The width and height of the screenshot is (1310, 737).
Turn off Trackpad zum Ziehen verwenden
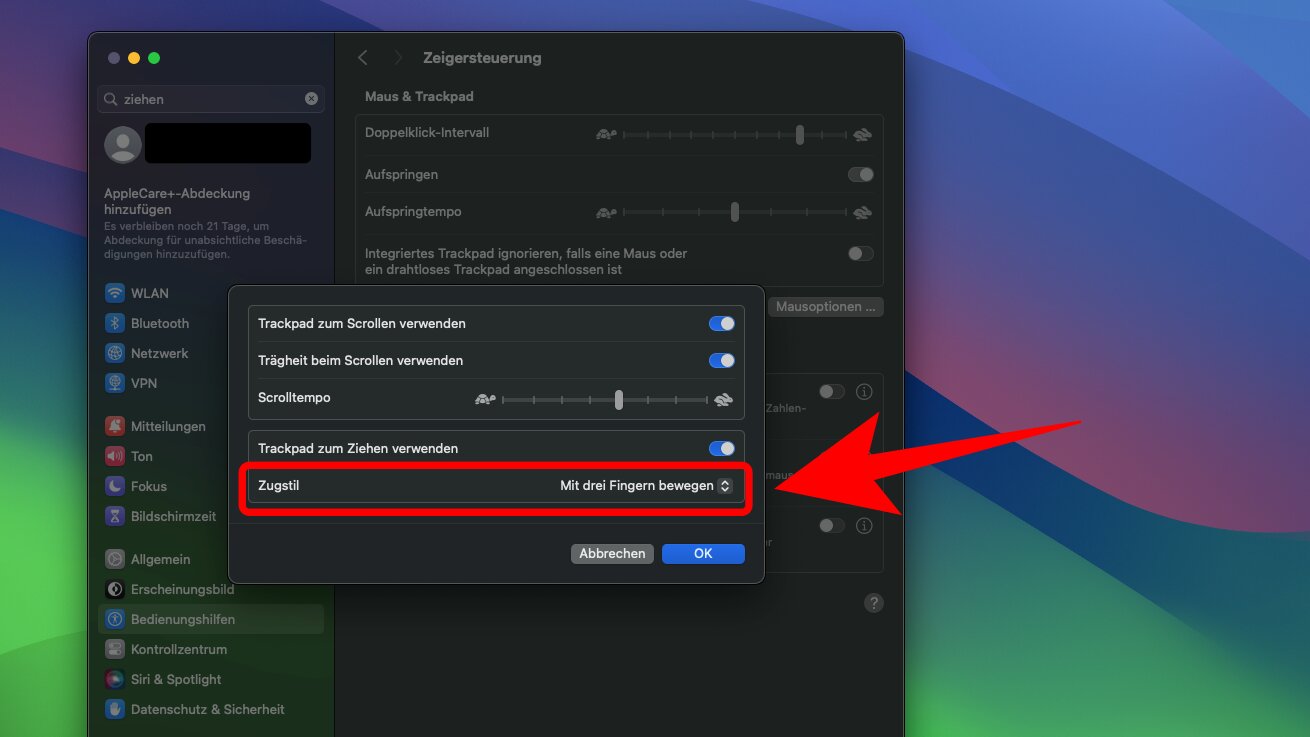click(721, 449)
